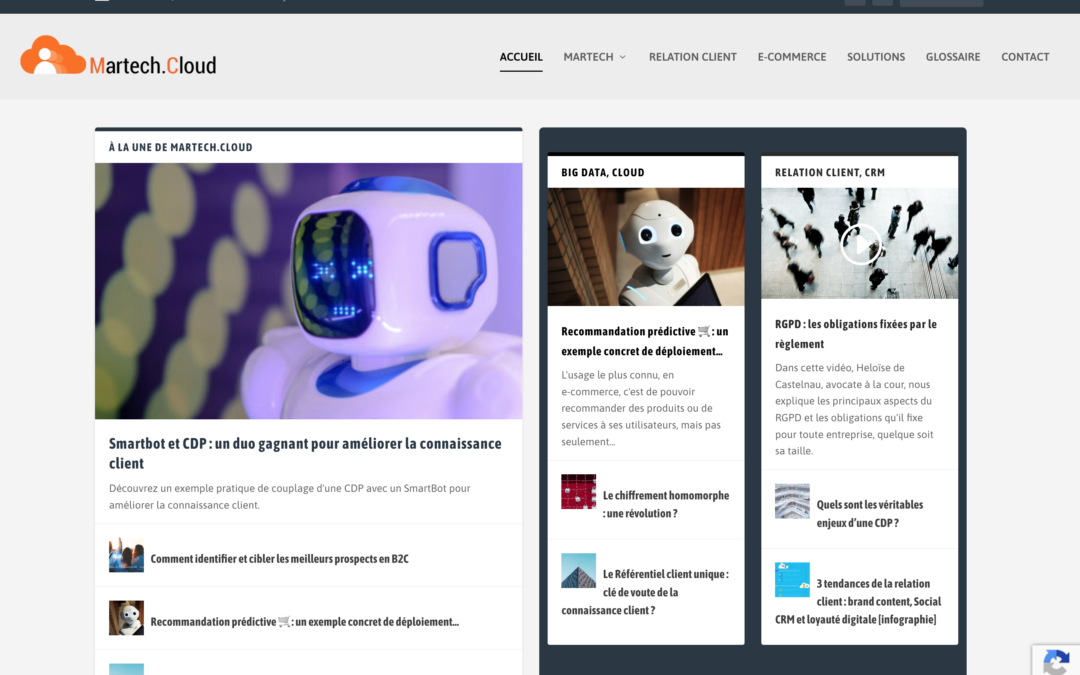1080x675 pixels.
Task: Open left-column 'Recommandation prédictive' list link
Action: coord(304,621)
